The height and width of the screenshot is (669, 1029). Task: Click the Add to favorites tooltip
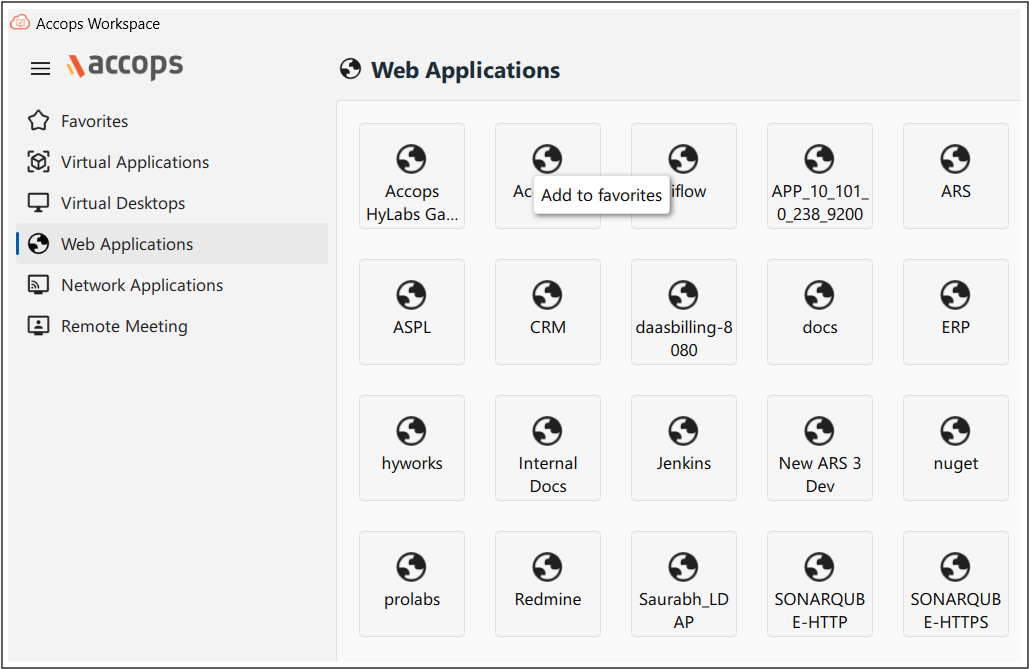[601, 195]
